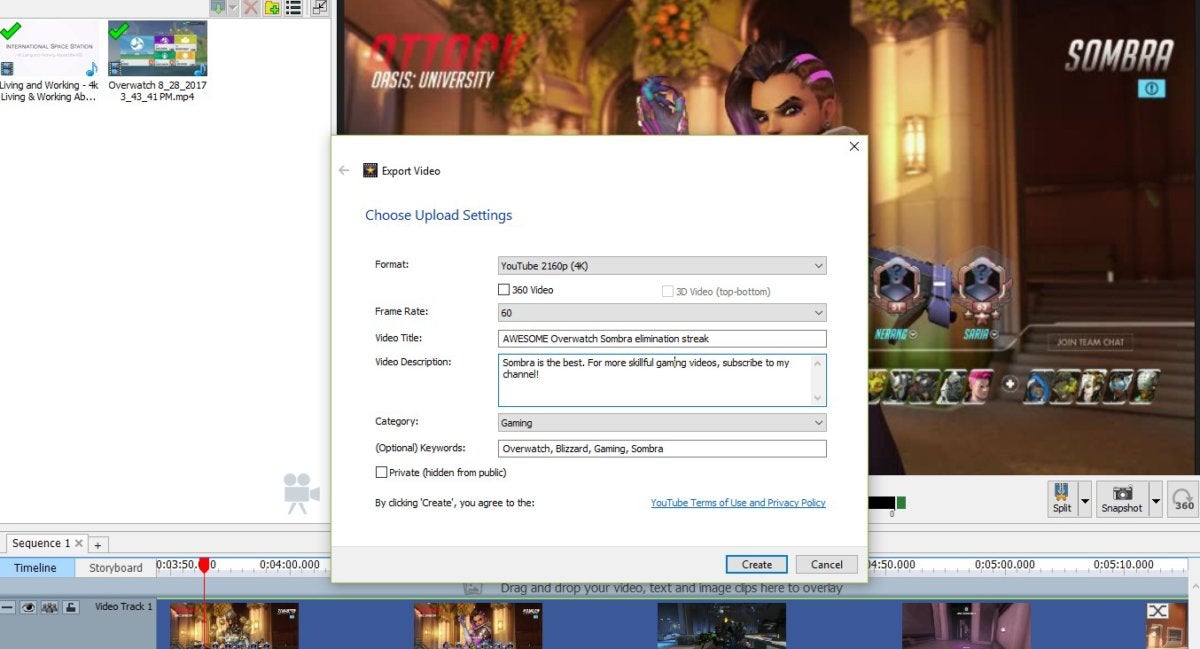
Task: Expand the Split options dropdown arrow
Action: (1084, 499)
